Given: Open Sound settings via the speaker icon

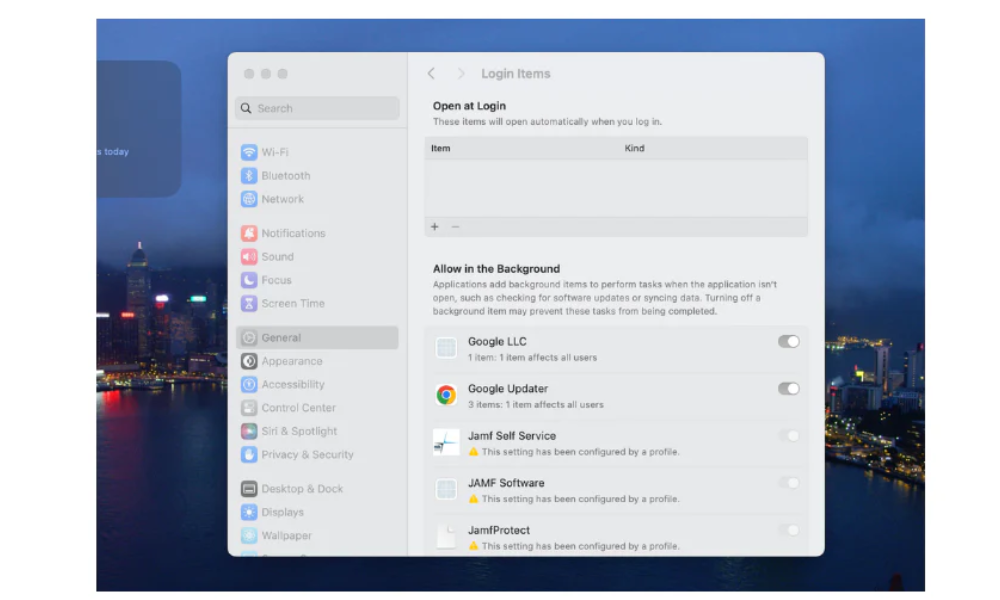Looking at the screenshot, I should click(248, 256).
